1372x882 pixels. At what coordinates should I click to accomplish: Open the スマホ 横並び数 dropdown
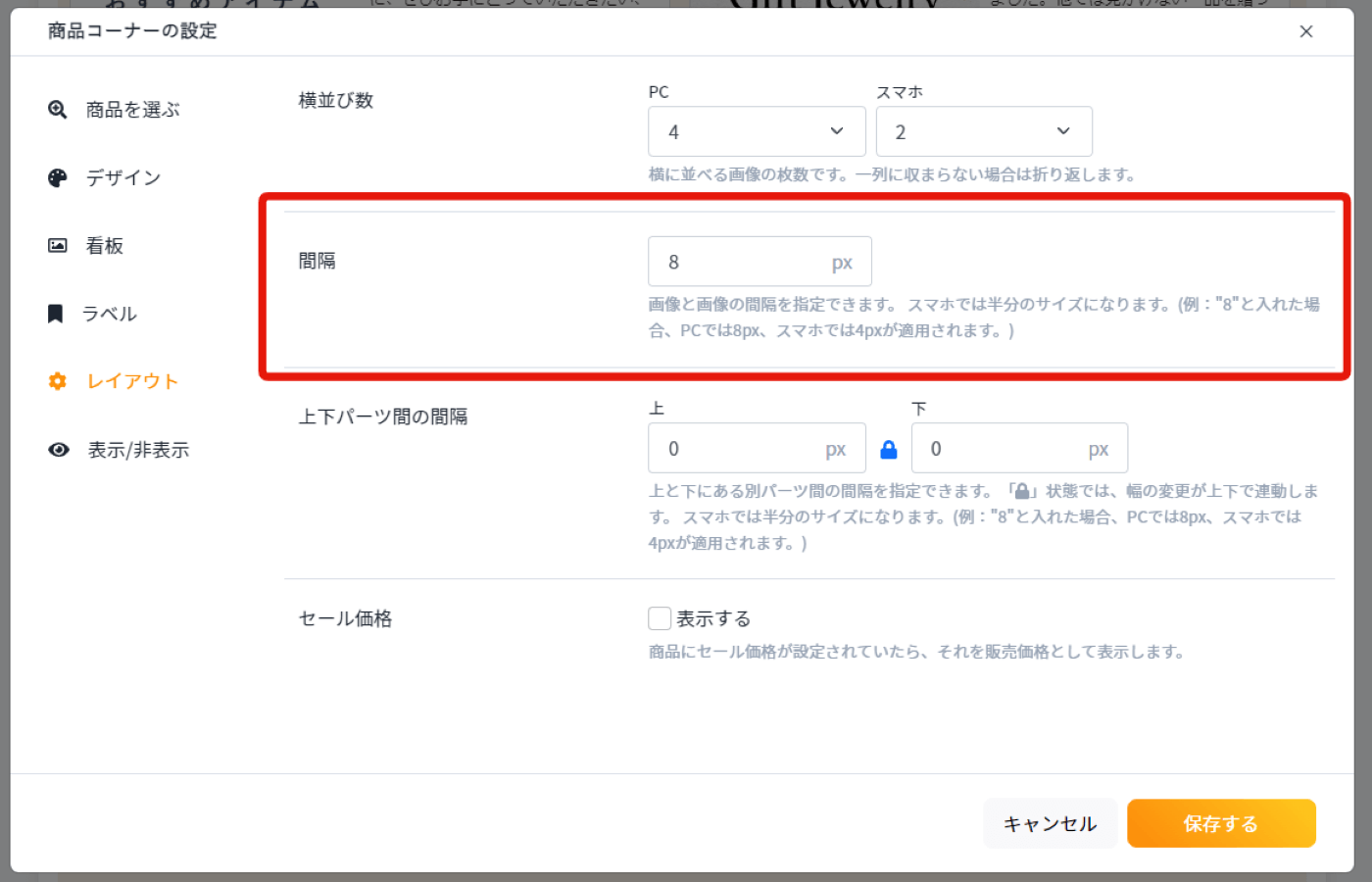[984, 131]
